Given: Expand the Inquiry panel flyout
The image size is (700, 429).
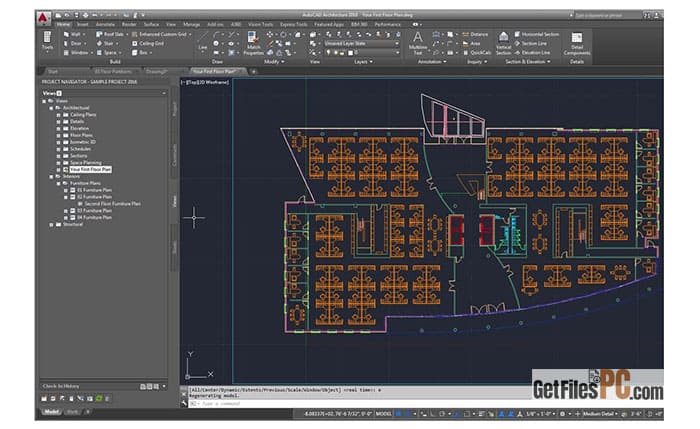Looking at the screenshot, I should tap(477, 62).
